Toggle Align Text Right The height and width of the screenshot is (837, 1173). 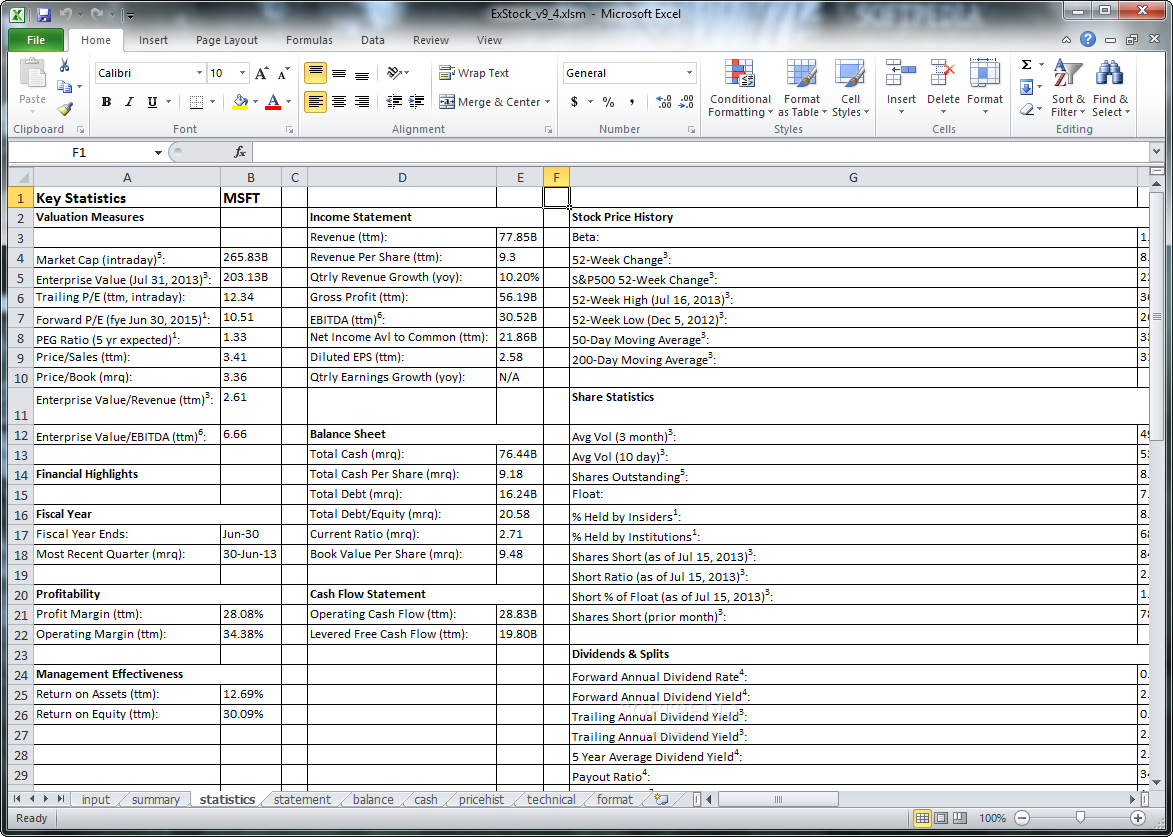362,102
